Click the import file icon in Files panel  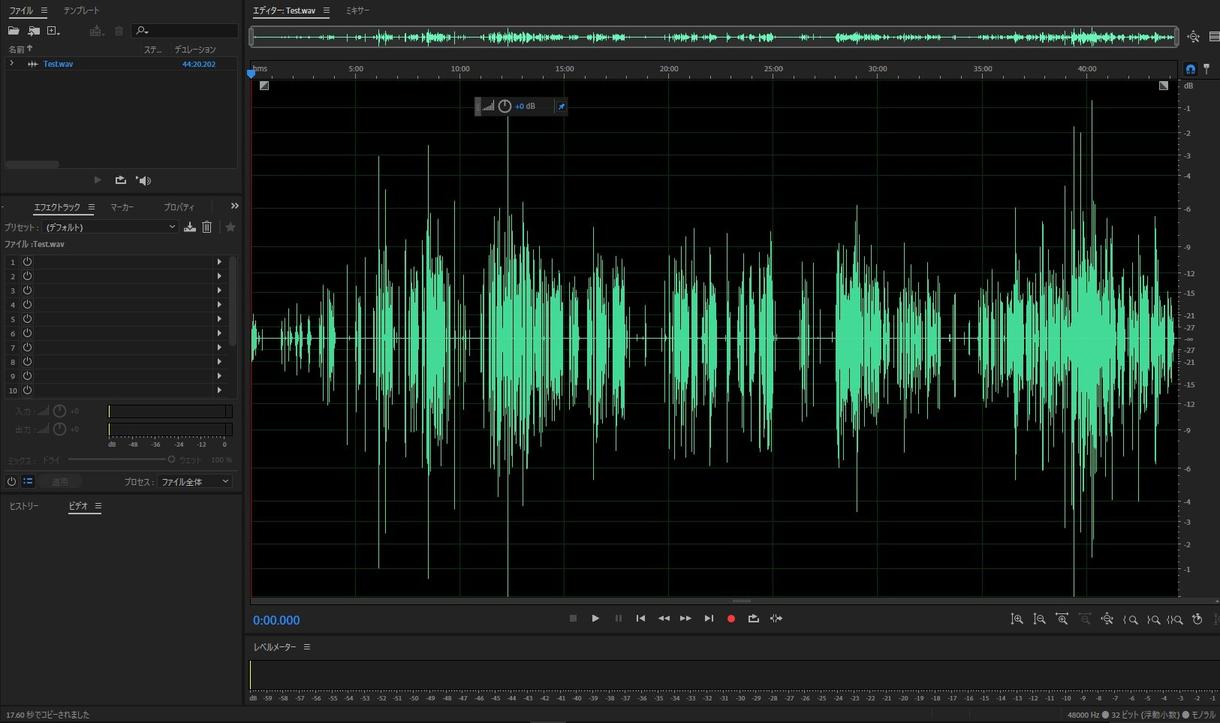pos(33,31)
